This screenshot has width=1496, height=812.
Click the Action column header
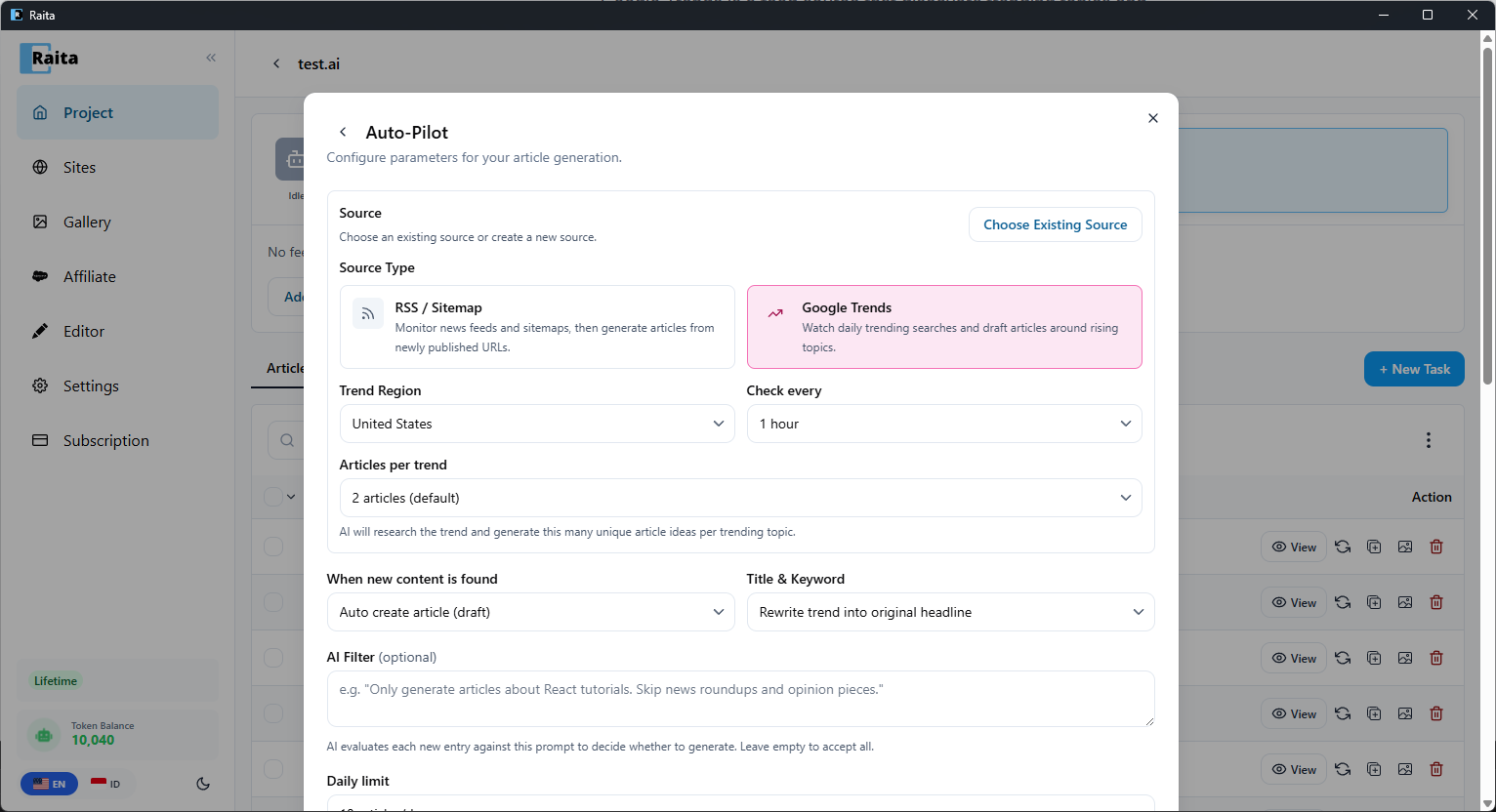click(1432, 497)
